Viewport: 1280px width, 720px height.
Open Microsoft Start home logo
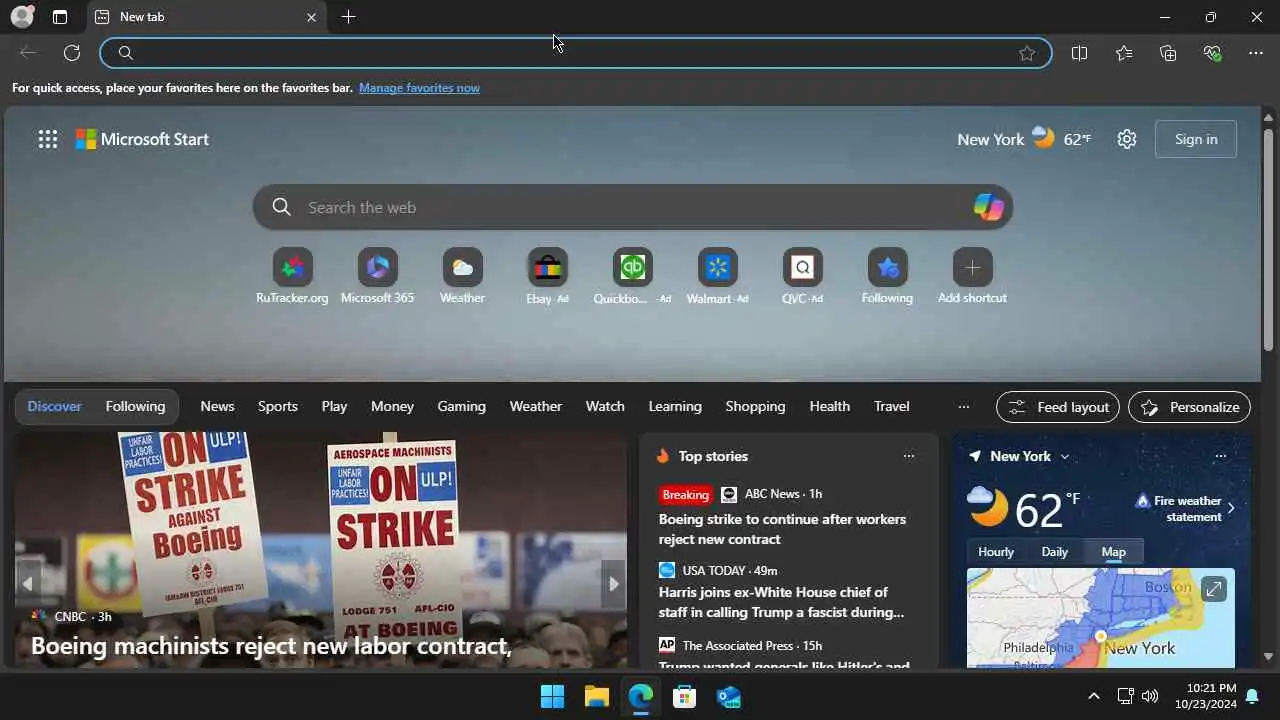click(142, 139)
